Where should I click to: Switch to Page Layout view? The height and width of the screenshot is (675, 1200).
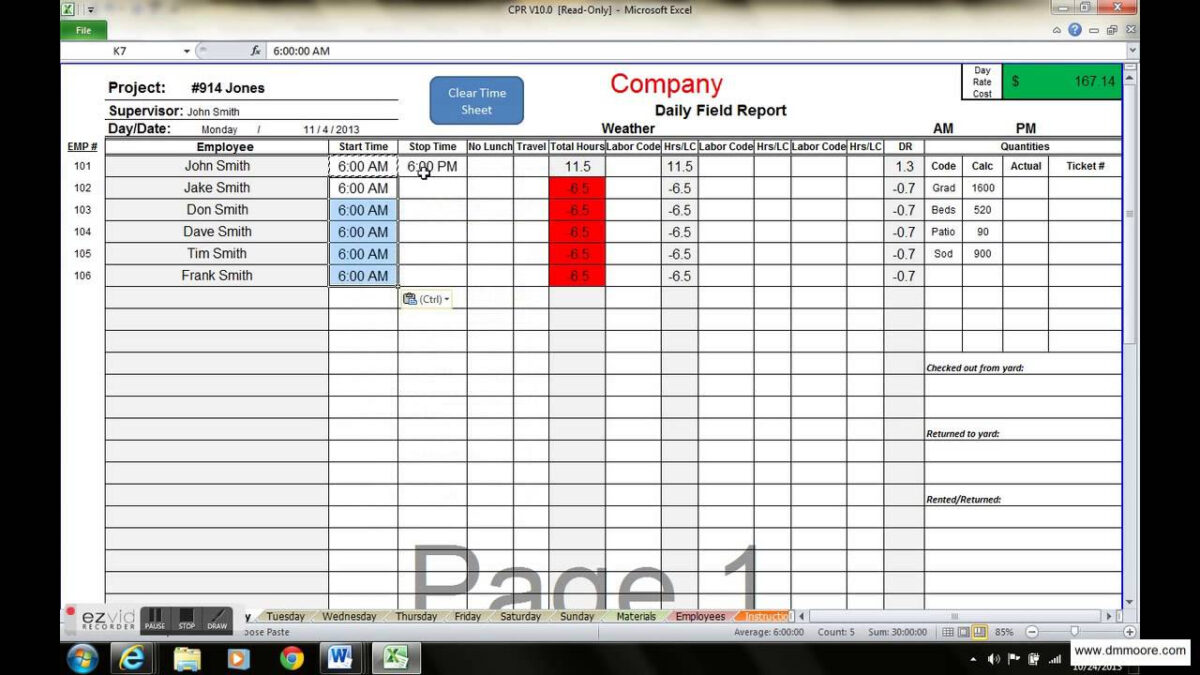point(964,632)
